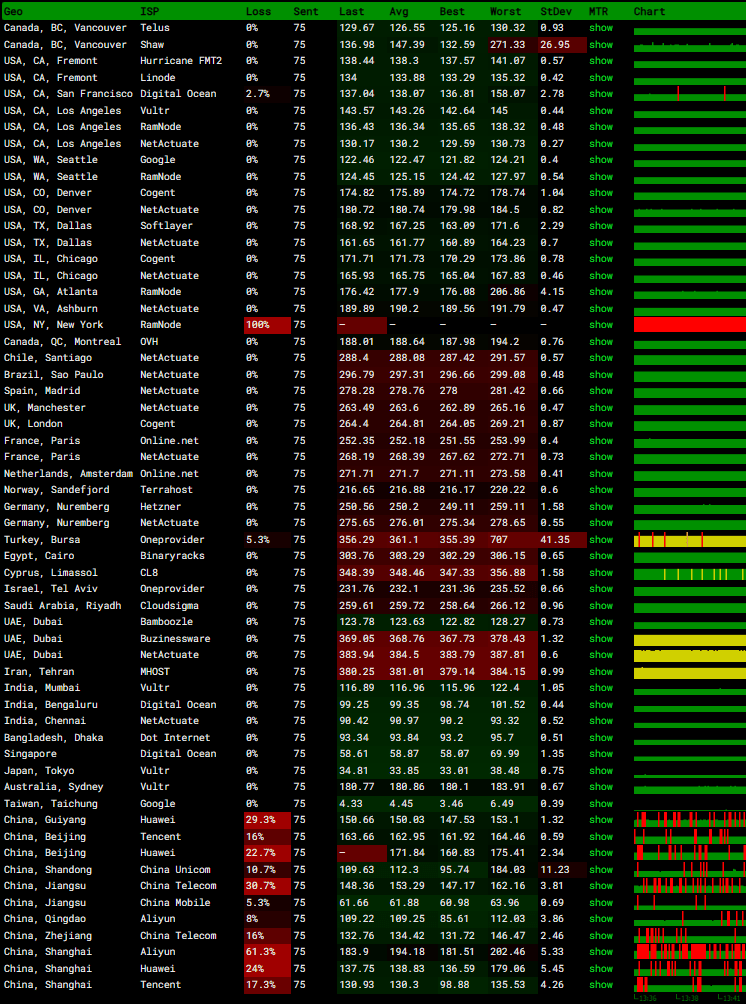The width and height of the screenshot is (746, 1004).
Task: Click the 'Binaryracks' ISP cell
Action: coord(172,556)
